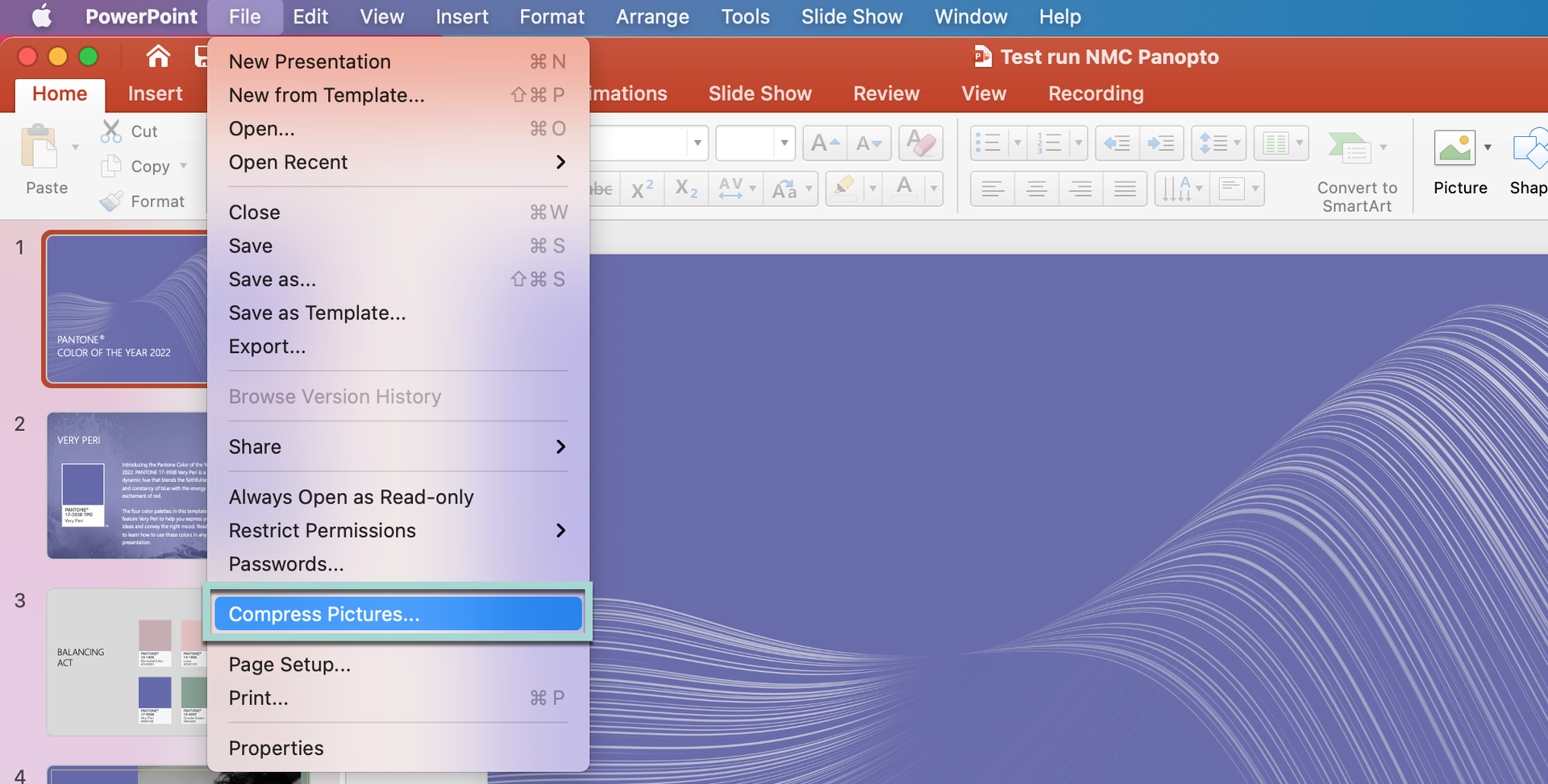Switch to the Recording ribbon tab

tap(1095, 93)
